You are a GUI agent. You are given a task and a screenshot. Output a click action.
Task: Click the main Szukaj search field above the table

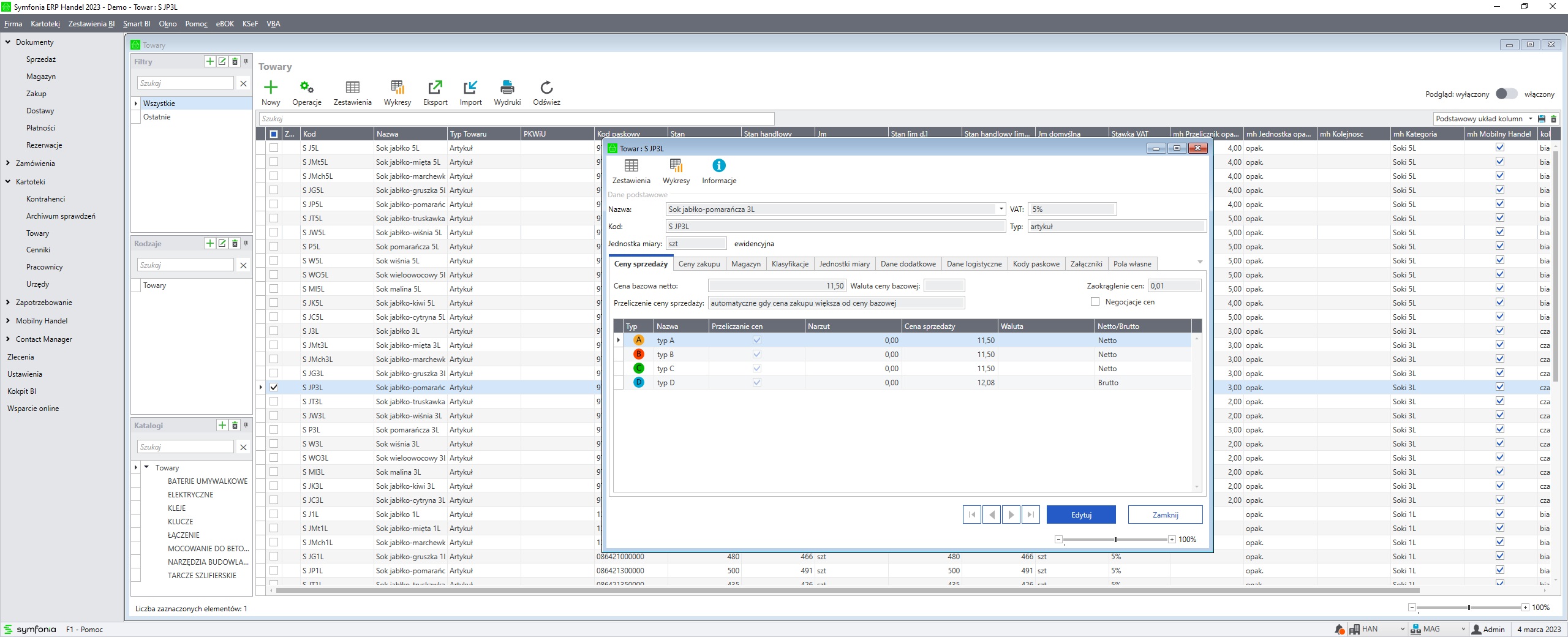516,119
